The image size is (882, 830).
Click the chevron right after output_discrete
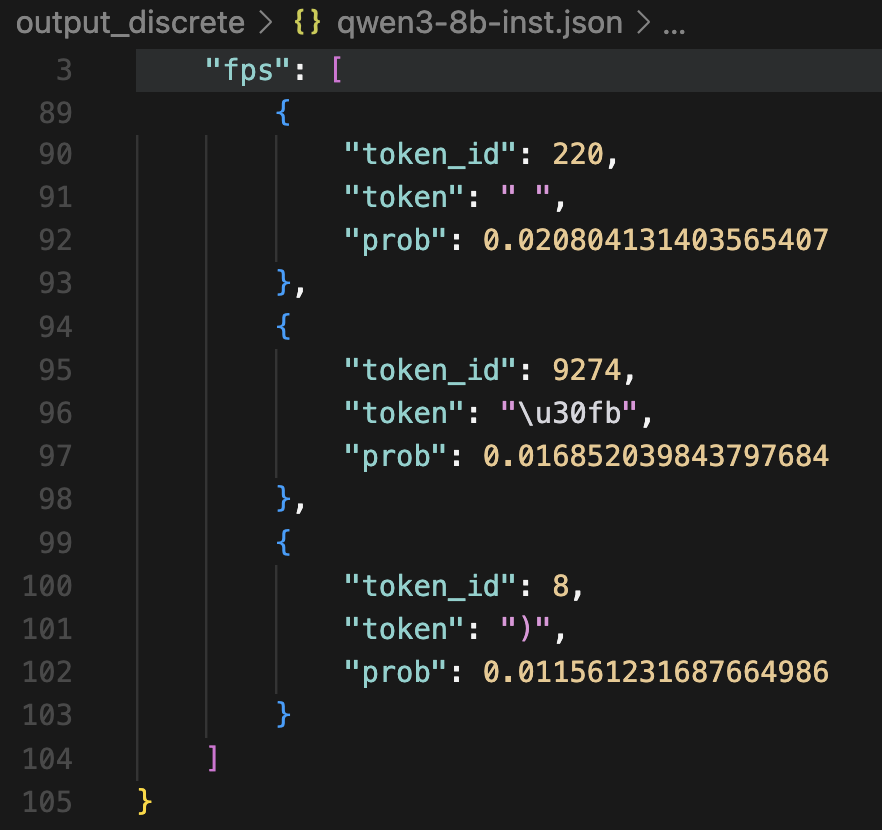click(x=266, y=23)
